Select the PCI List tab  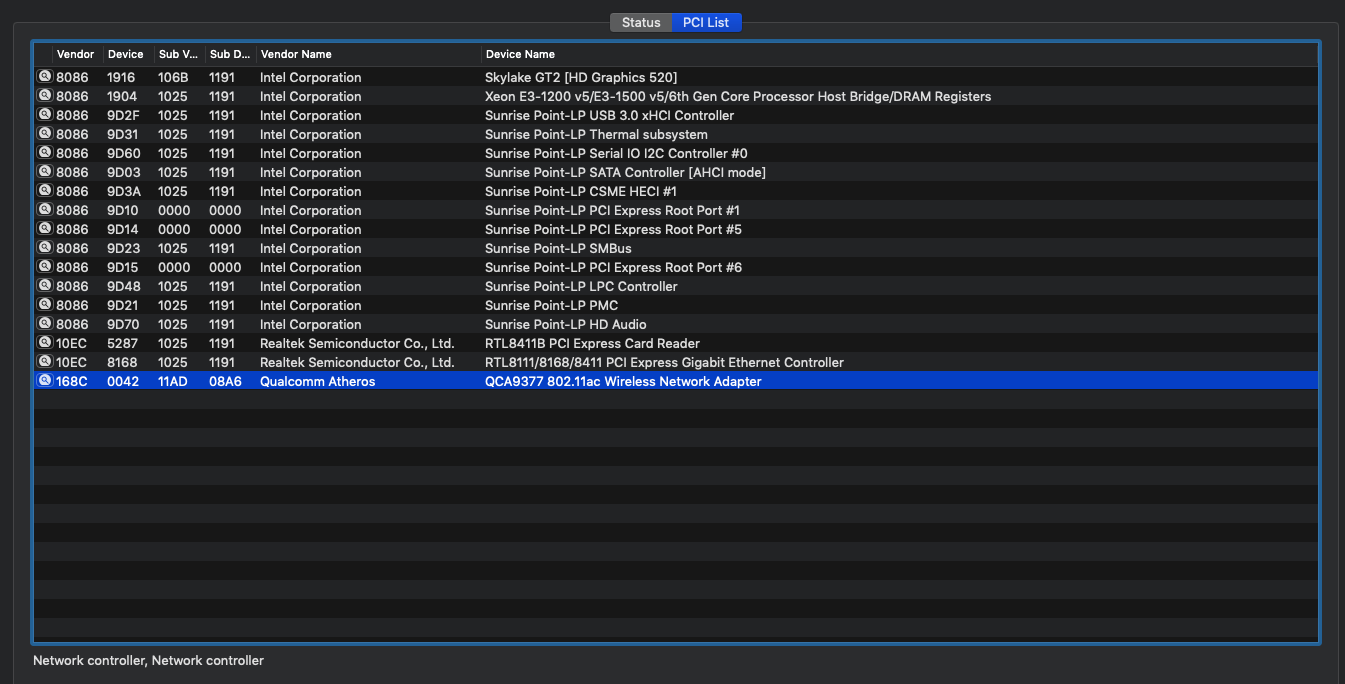tap(706, 22)
